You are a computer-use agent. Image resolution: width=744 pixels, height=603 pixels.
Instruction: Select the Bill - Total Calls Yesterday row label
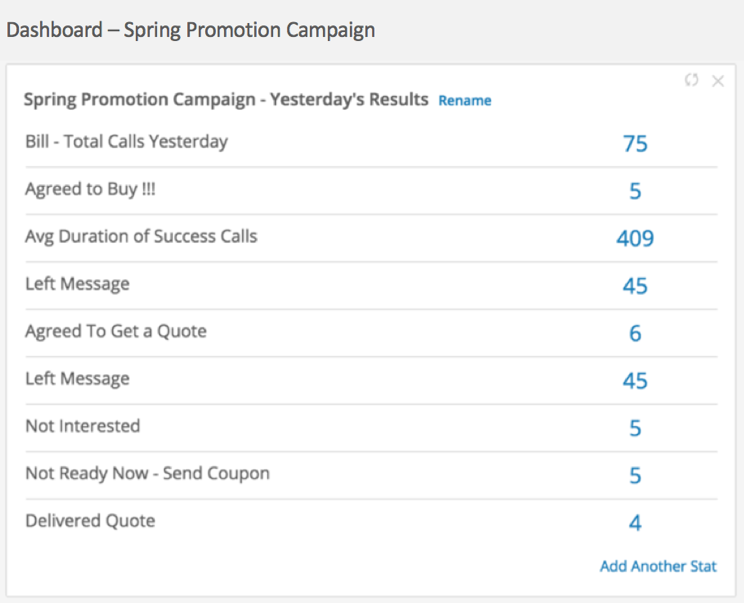(126, 142)
